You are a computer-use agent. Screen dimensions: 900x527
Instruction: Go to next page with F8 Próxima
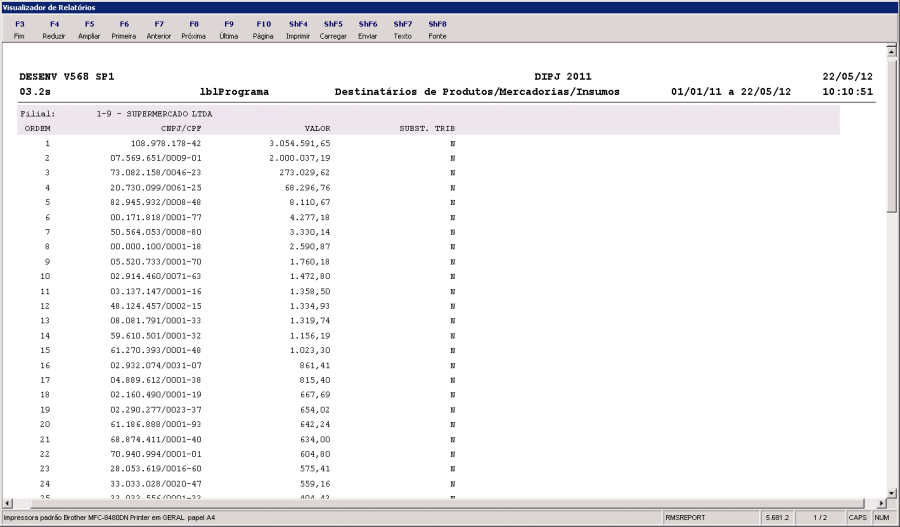tap(194, 30)
